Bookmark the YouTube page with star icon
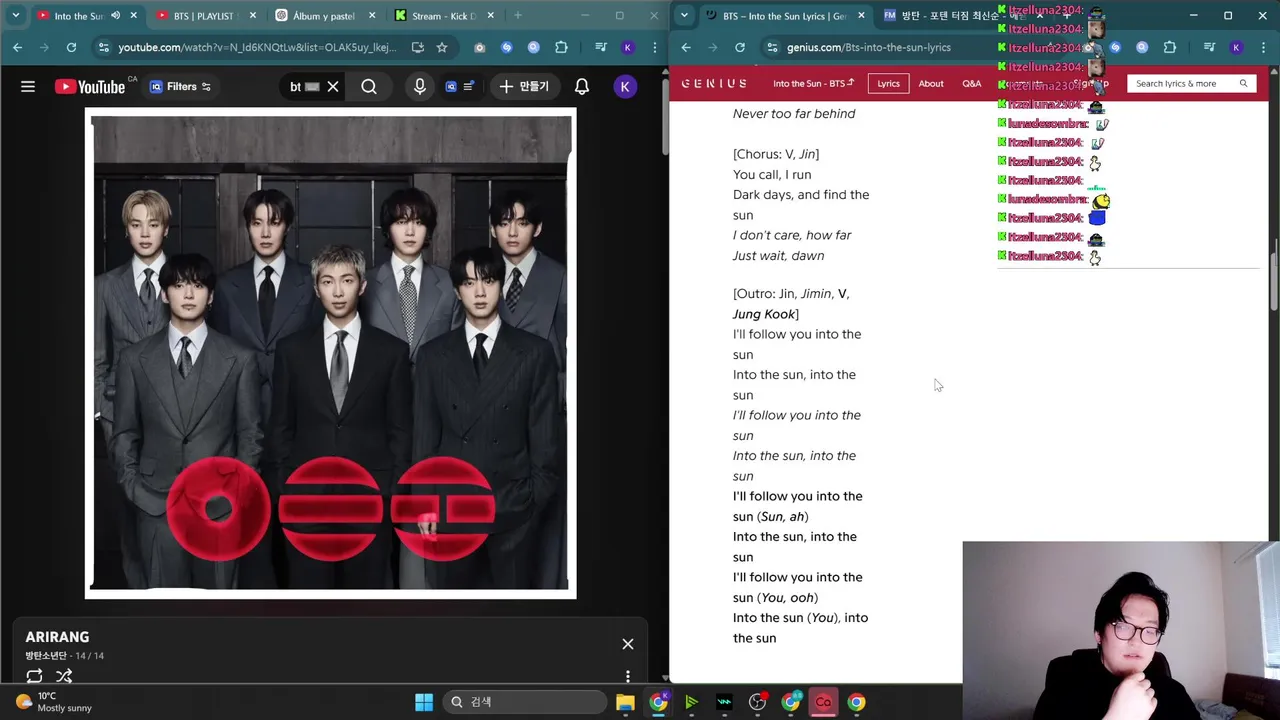The image size is (1280, 720). point(442,47)
